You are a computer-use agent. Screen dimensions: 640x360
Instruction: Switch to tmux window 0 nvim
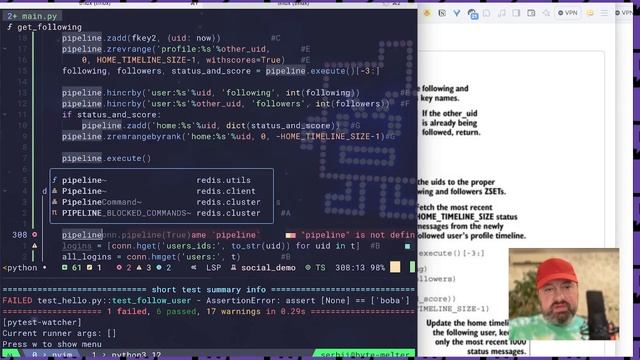click(x=52, y=355)
